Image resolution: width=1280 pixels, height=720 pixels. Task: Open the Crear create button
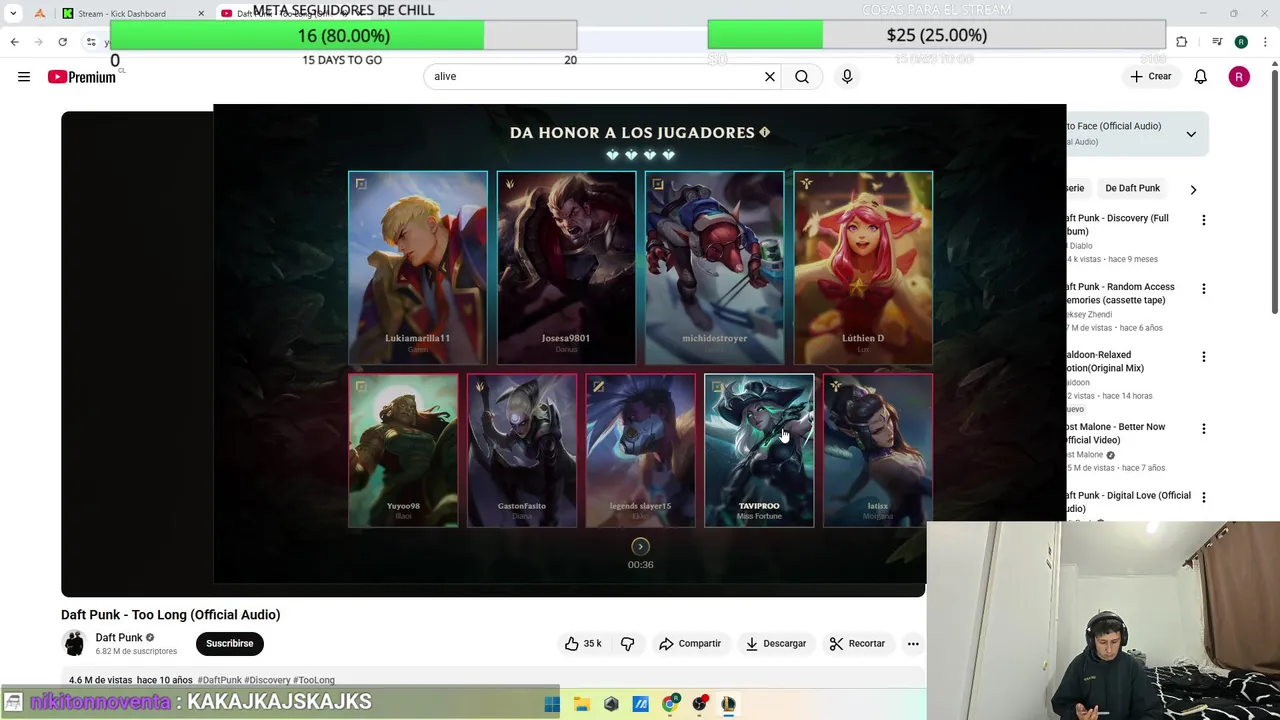click(1150, 77)
